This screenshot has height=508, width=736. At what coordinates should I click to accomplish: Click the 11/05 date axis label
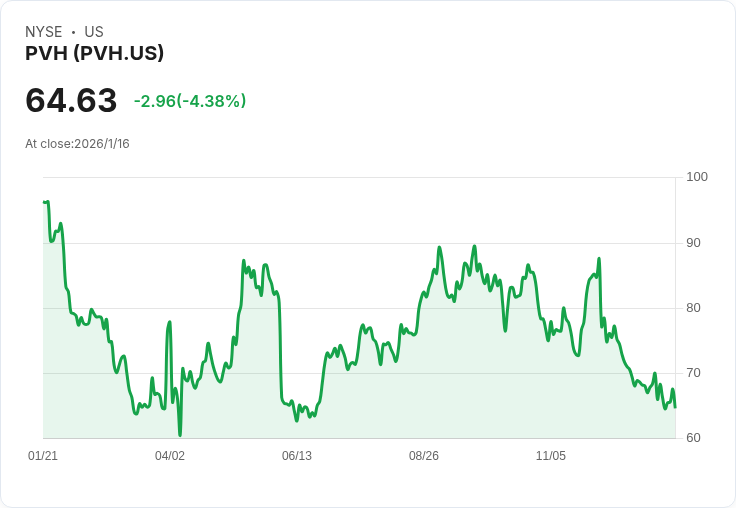coord(551,456)
